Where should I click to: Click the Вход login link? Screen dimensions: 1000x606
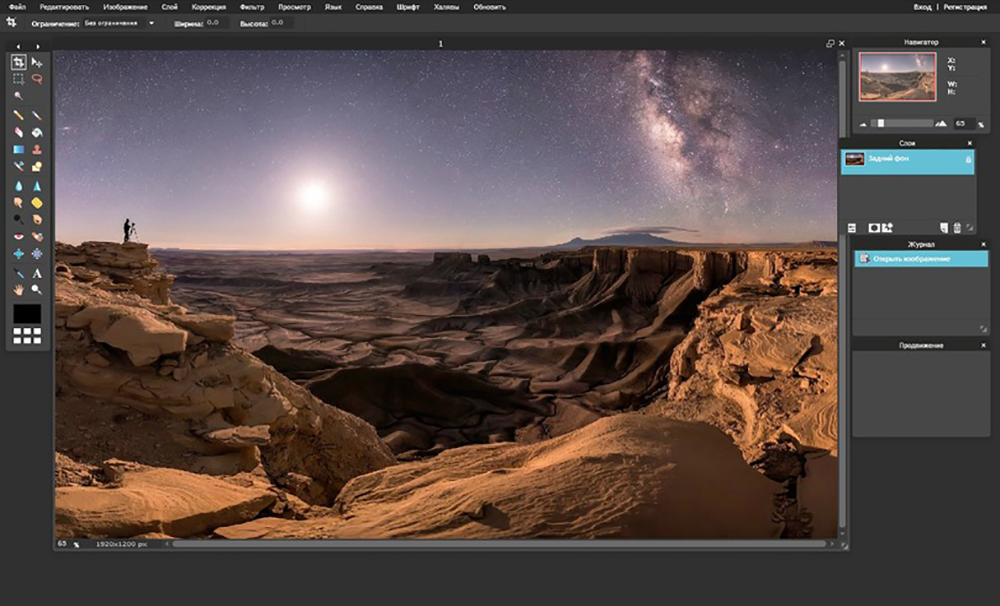coord(922,7)
